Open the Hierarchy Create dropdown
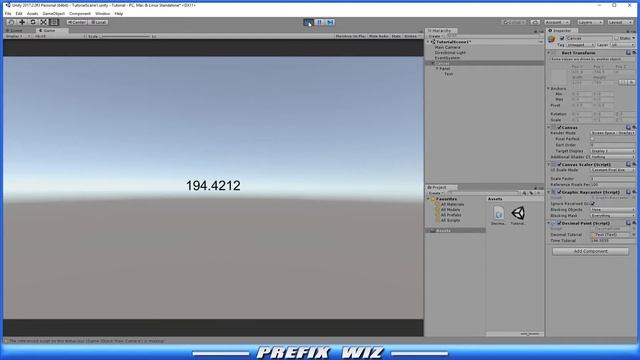The width and height of the screenshot is (640, 360). click(x=435, y=36)
